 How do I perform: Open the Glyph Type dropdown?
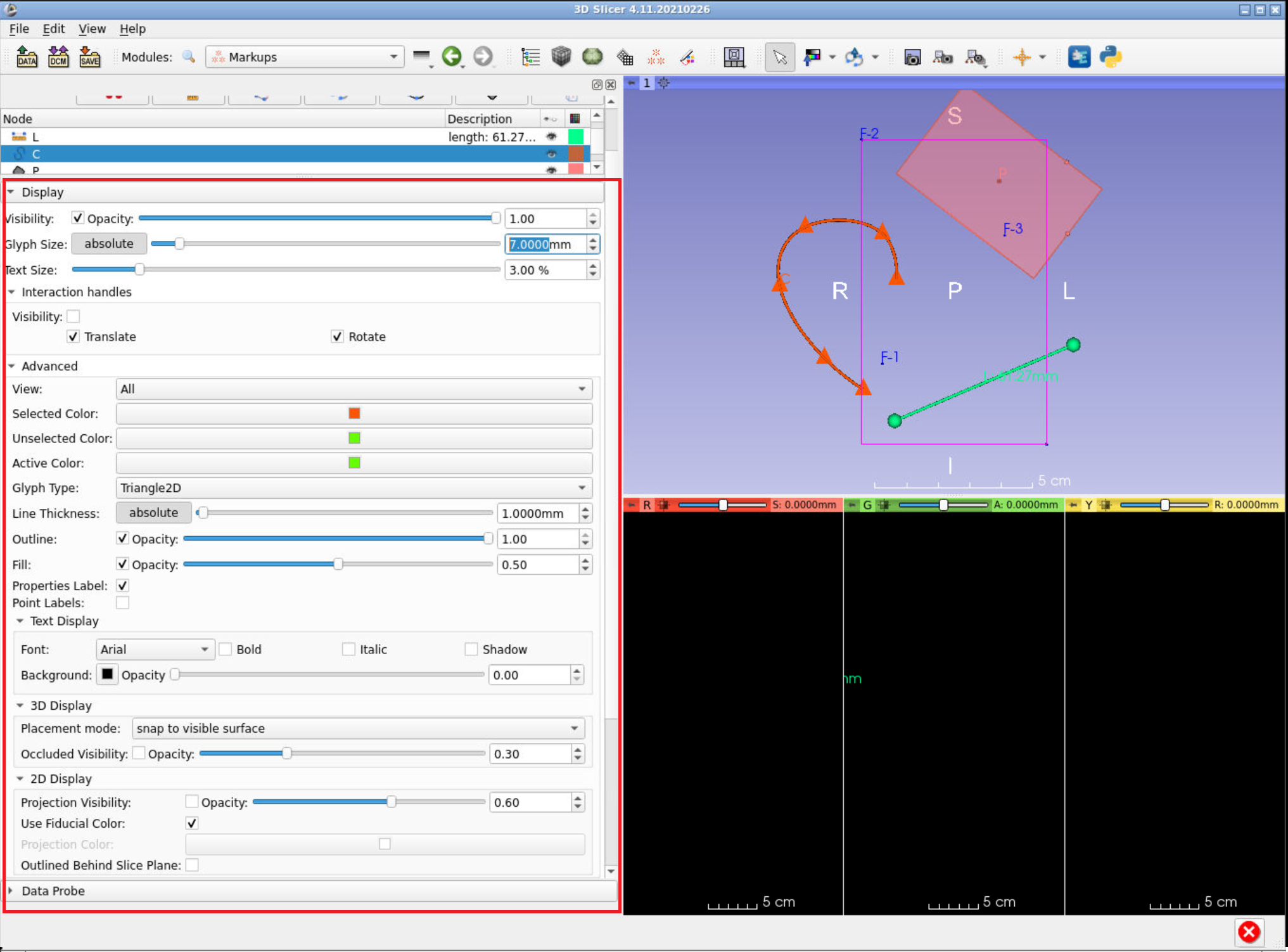(x=354, y=488)
